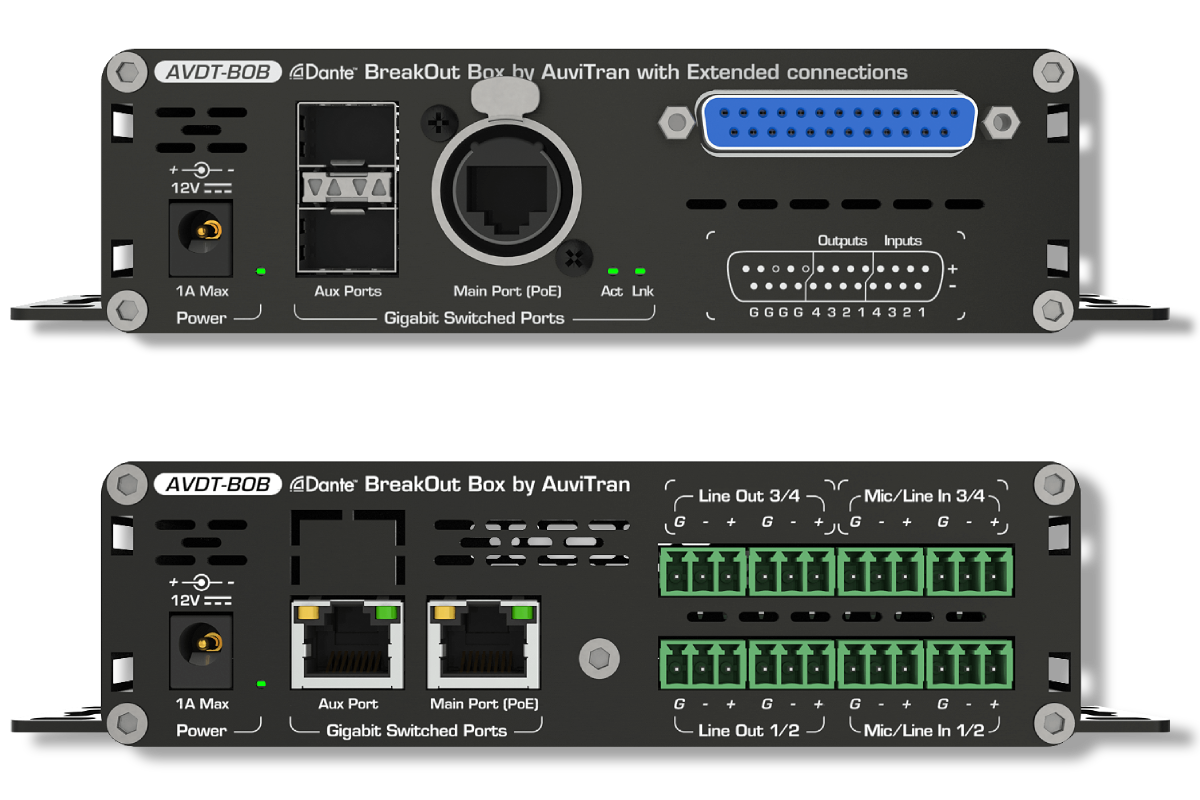Image resolution: width=1200 pixels, height=800 pixels.
Task: Click the AVDT-BOB badge on the lower unit
Action: coord(218,484)
